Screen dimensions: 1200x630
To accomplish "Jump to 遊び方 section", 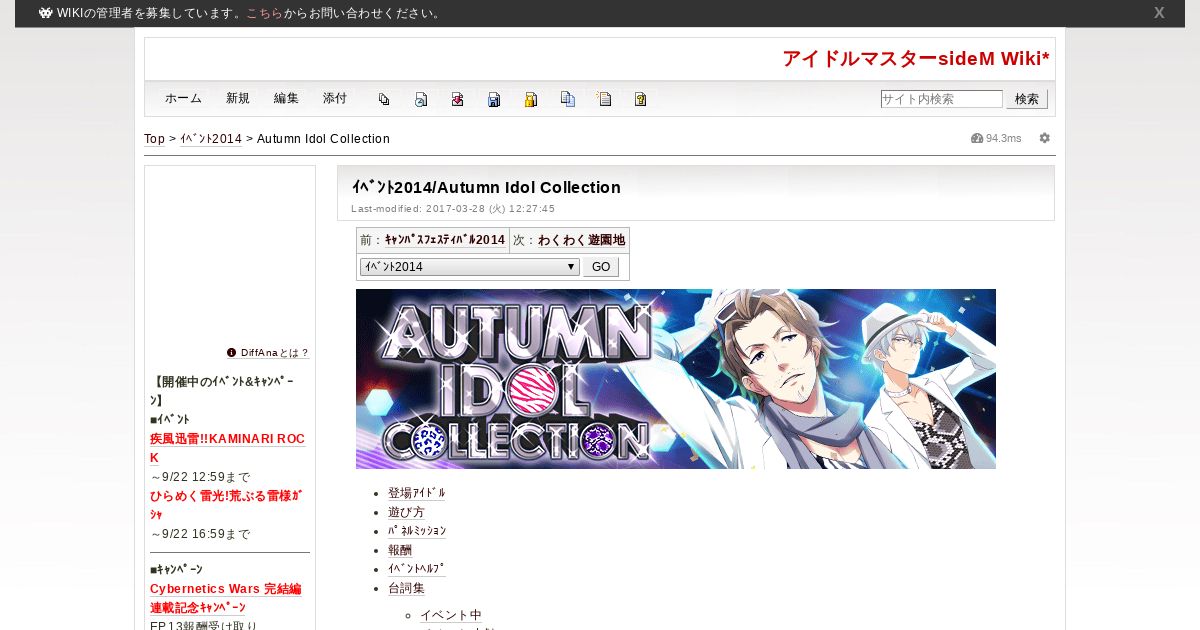I will click(406, 512).
